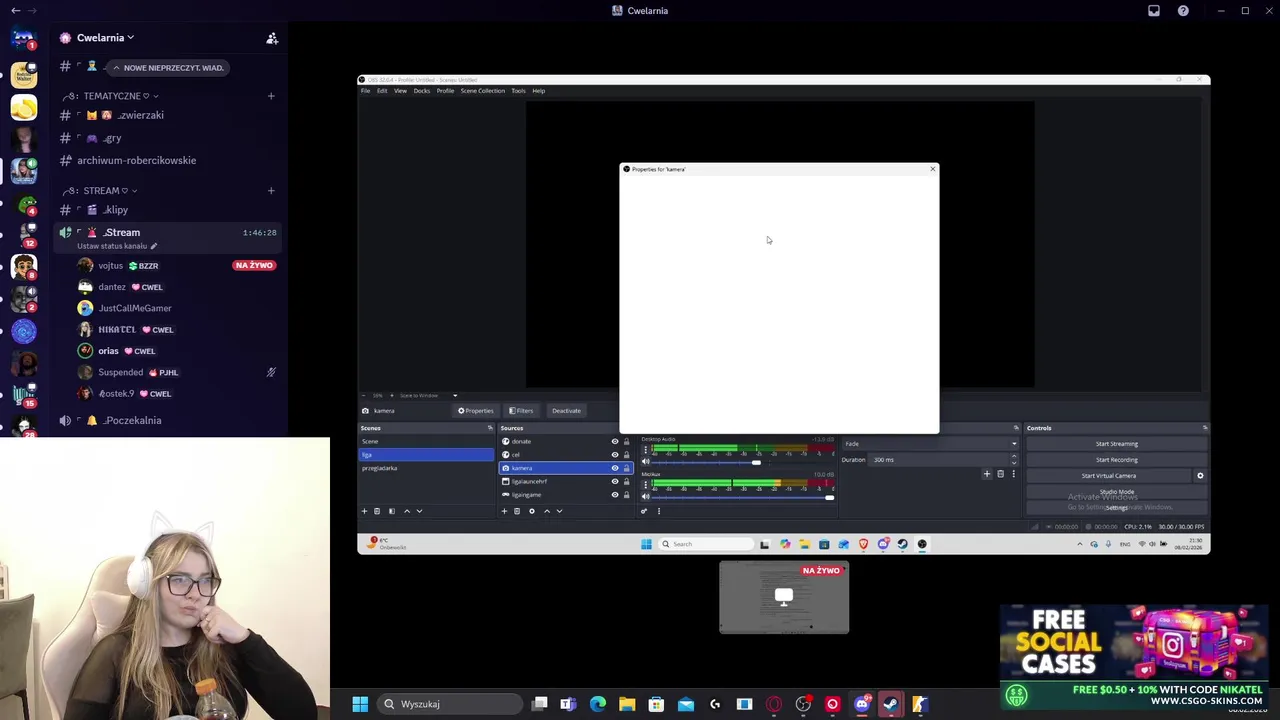Toggle visibility of the donate source
Image resolution: width=1280 pixels, height=720 pixels.
[x=615, y=441]
